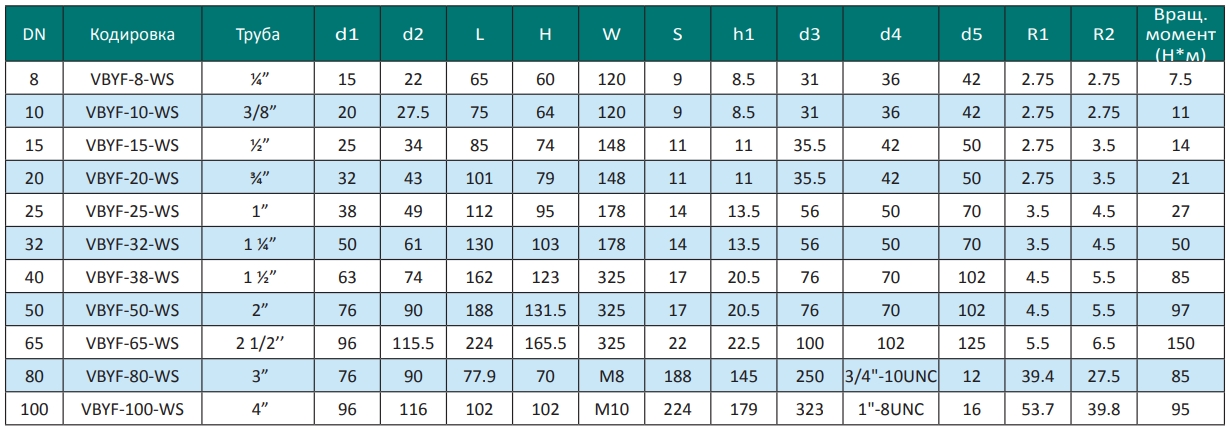
Task: Click the 3/8" pipe size cell
Action: pyautogui.click(x=257, y=112)
